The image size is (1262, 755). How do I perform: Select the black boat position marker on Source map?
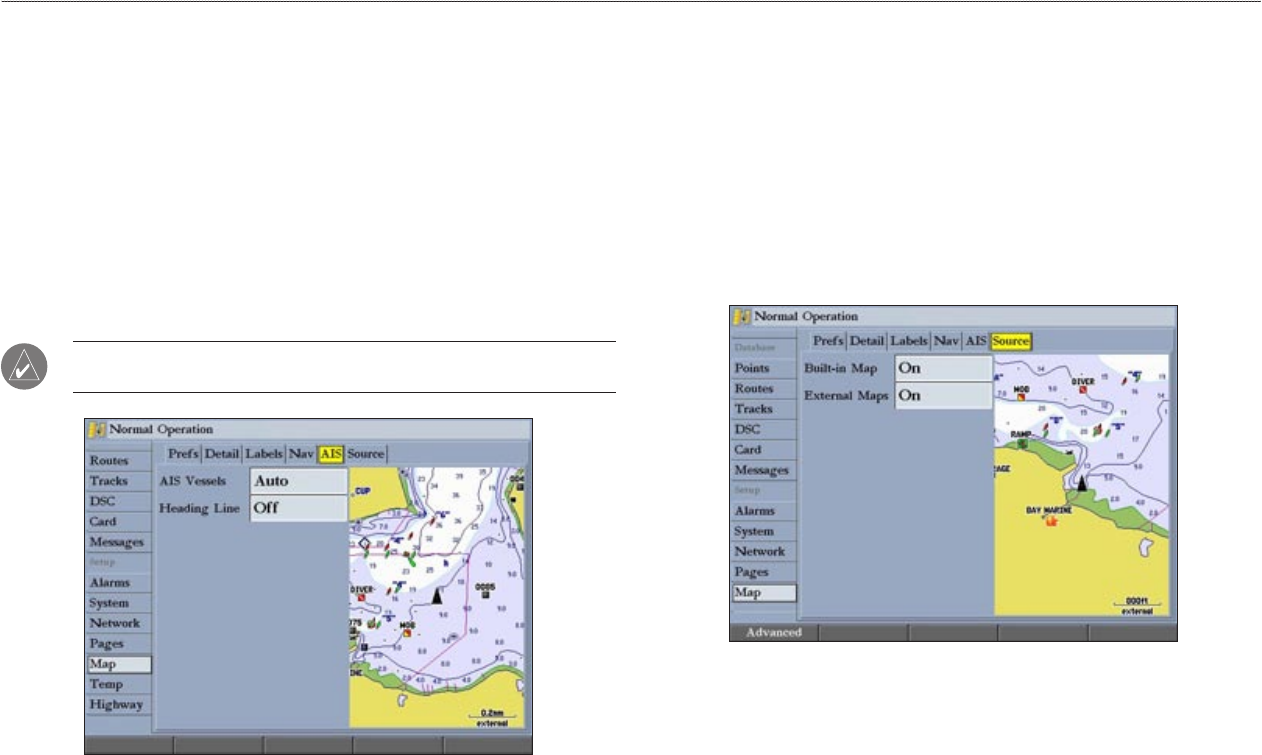point(1081,483)
